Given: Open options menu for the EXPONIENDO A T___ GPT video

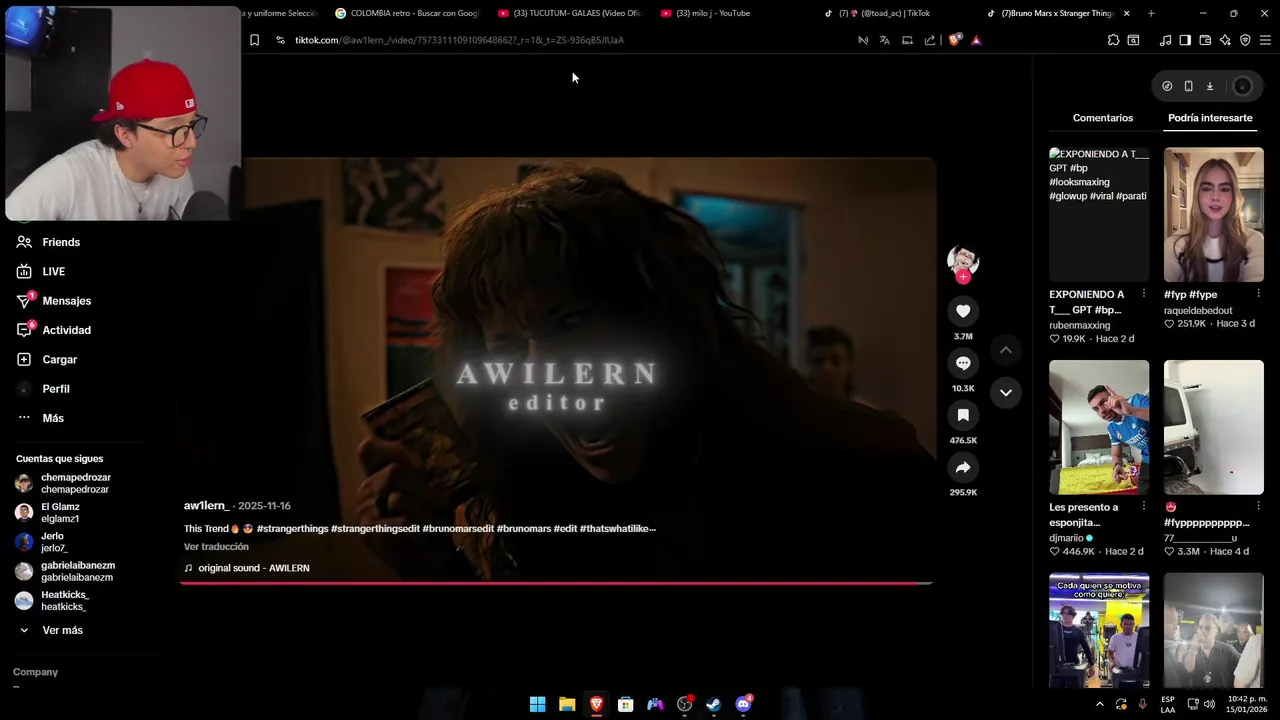Looking at the screenshot, I should (x=1144, y=294).
